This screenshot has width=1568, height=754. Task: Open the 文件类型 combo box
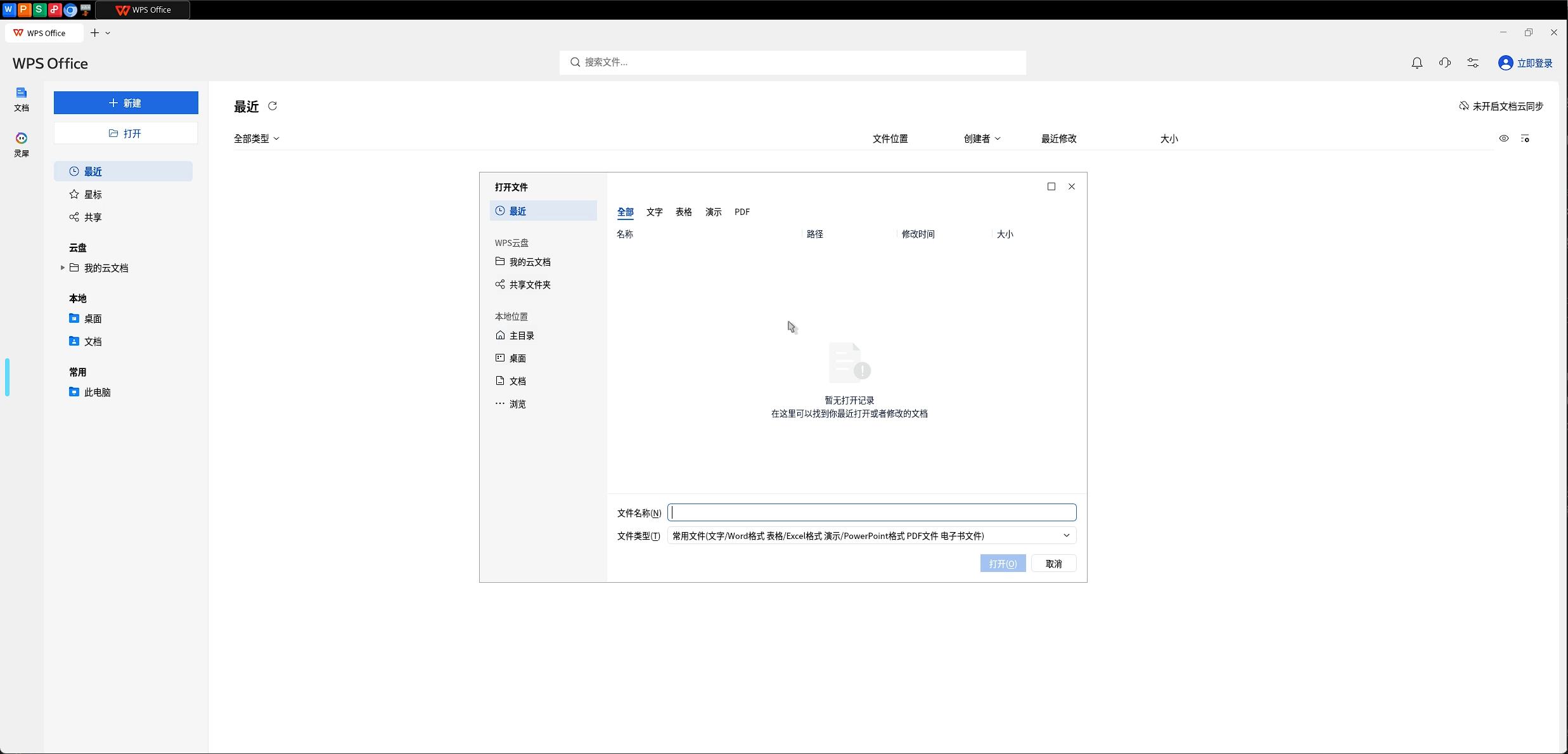pyautogui.click(x=872, y=536)
